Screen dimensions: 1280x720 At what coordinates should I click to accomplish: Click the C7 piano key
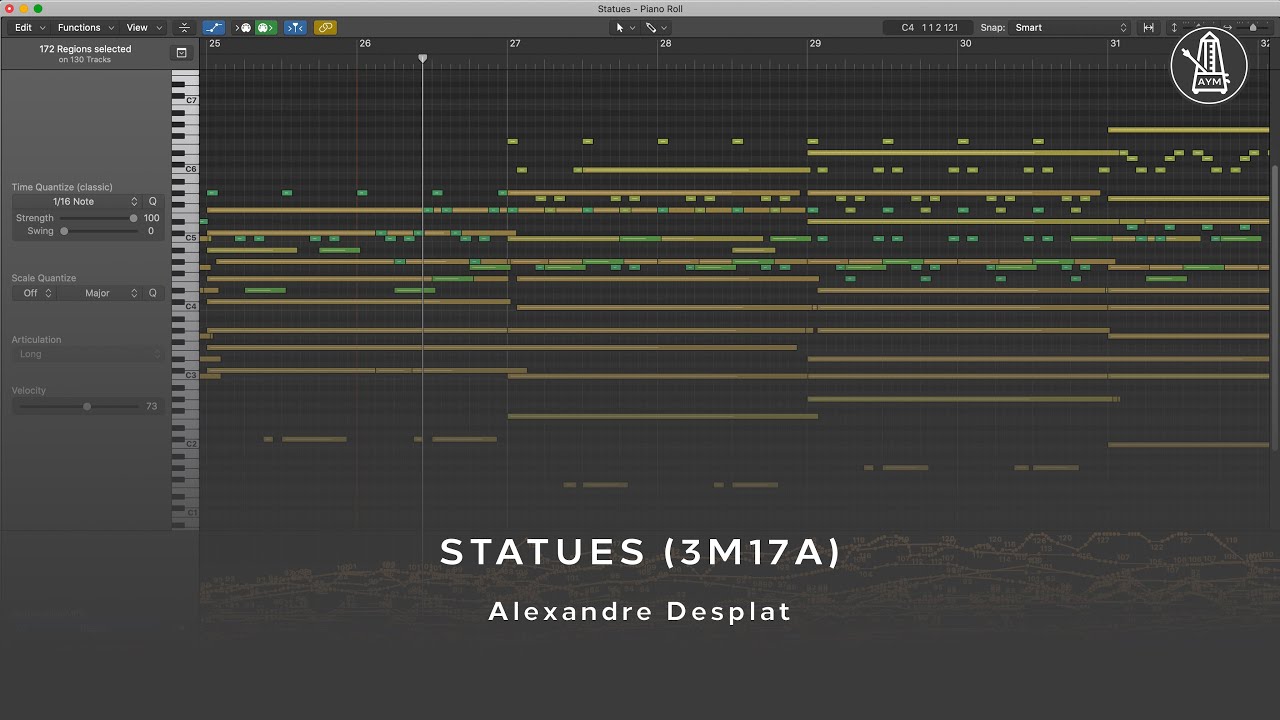pos(186,101)
